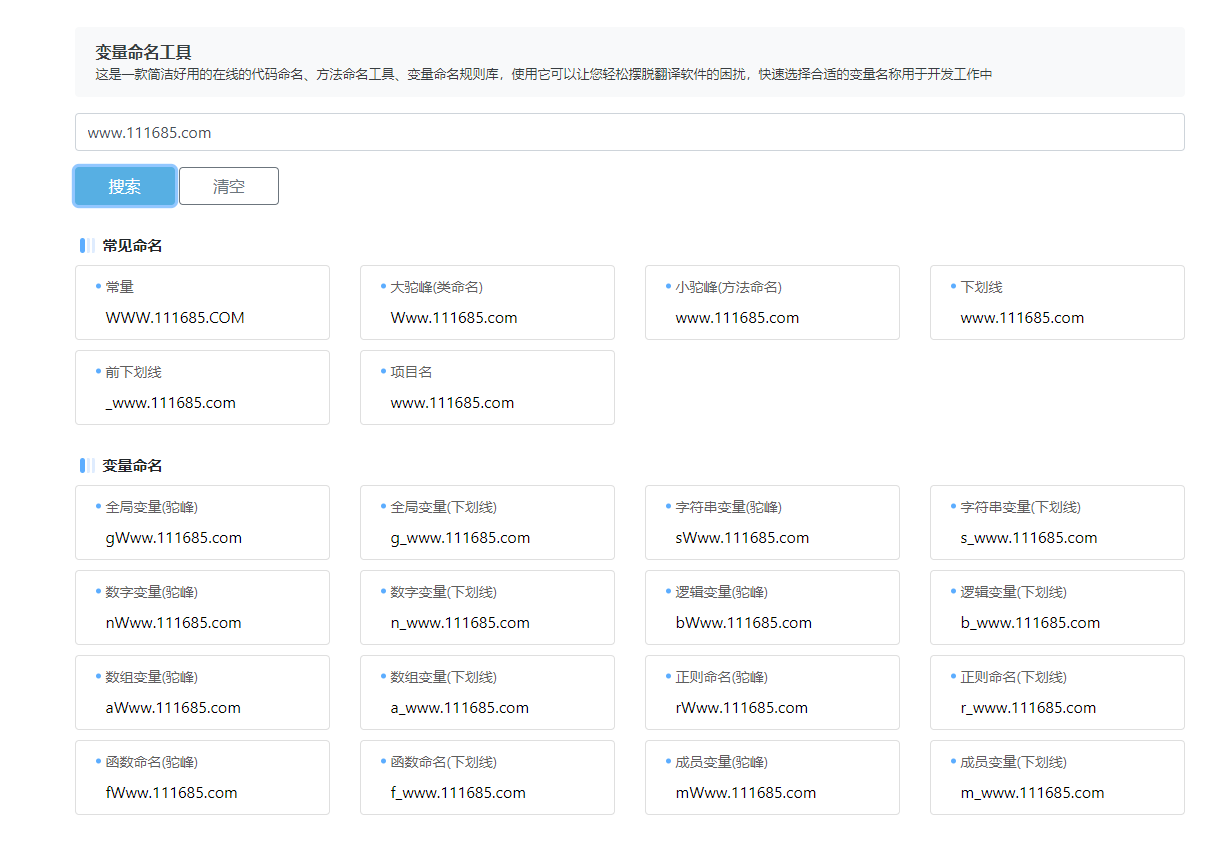
Task: Choose the 数组变量(下划线) result card
Action: point(487,692)
